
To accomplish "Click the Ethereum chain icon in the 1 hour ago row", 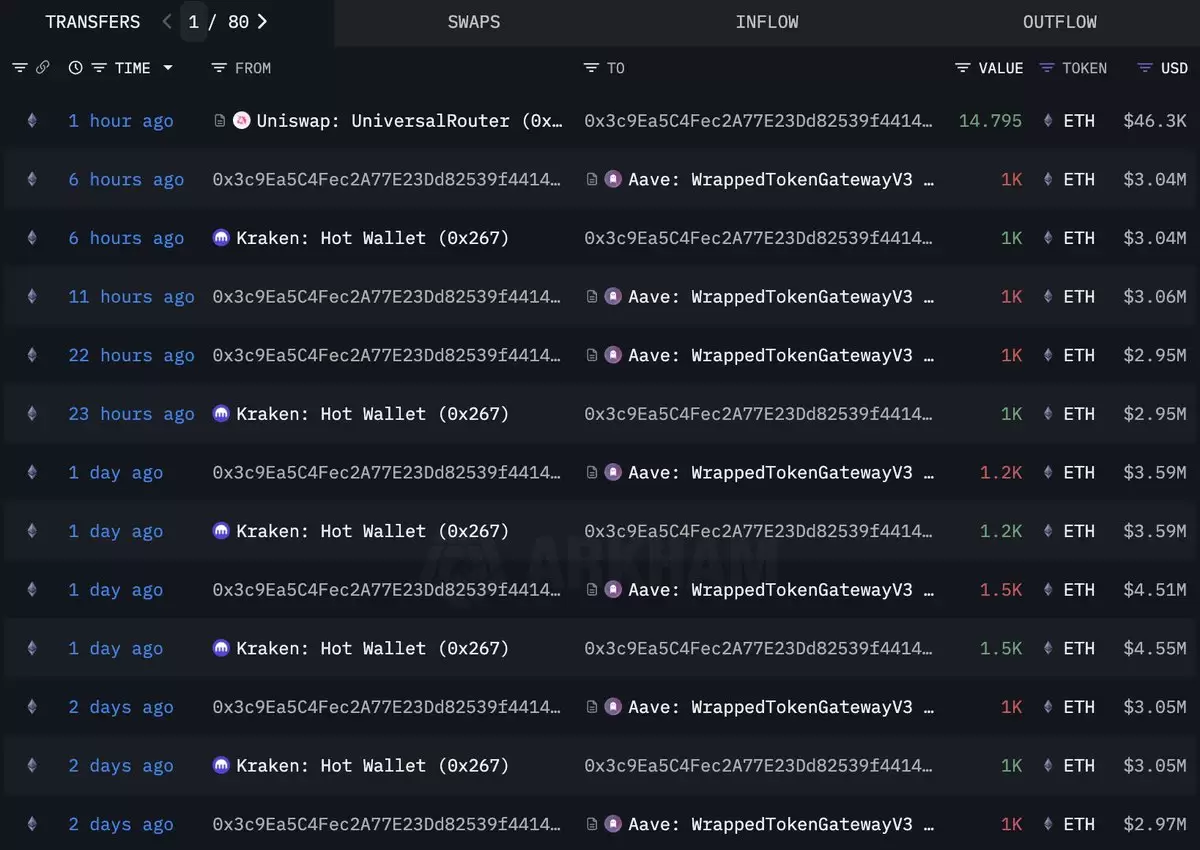I will [32, 121].
